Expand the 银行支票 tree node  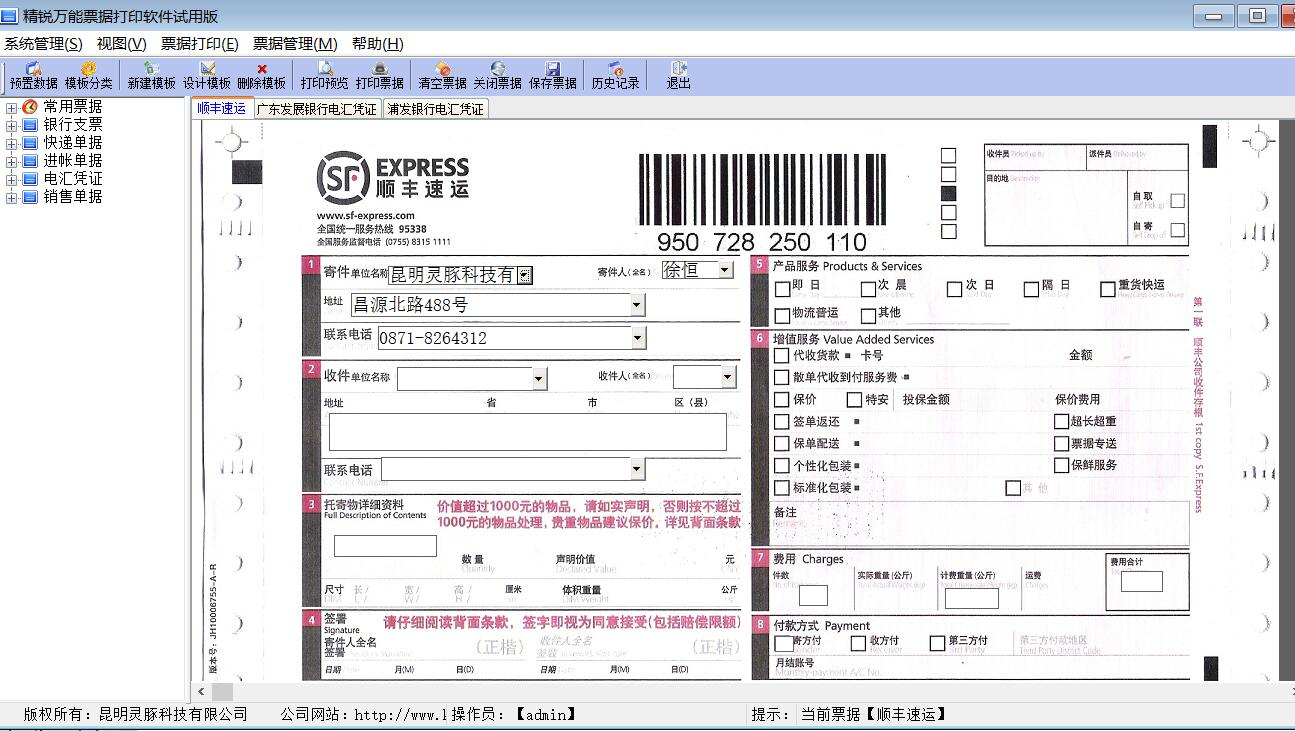pos(12,126)
